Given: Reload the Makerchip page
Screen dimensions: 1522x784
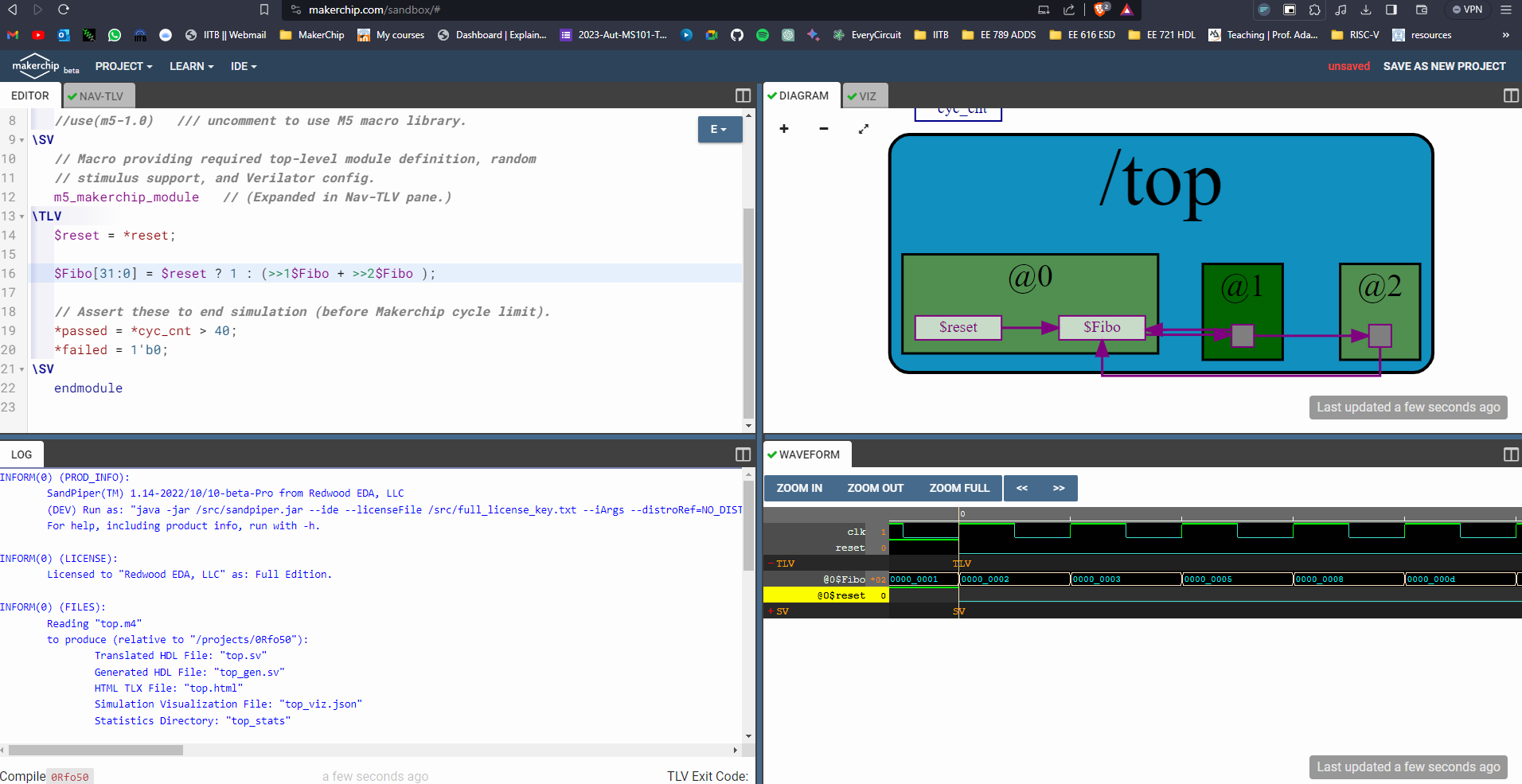Looking at the screenshot, I should (x=64, y=10).
